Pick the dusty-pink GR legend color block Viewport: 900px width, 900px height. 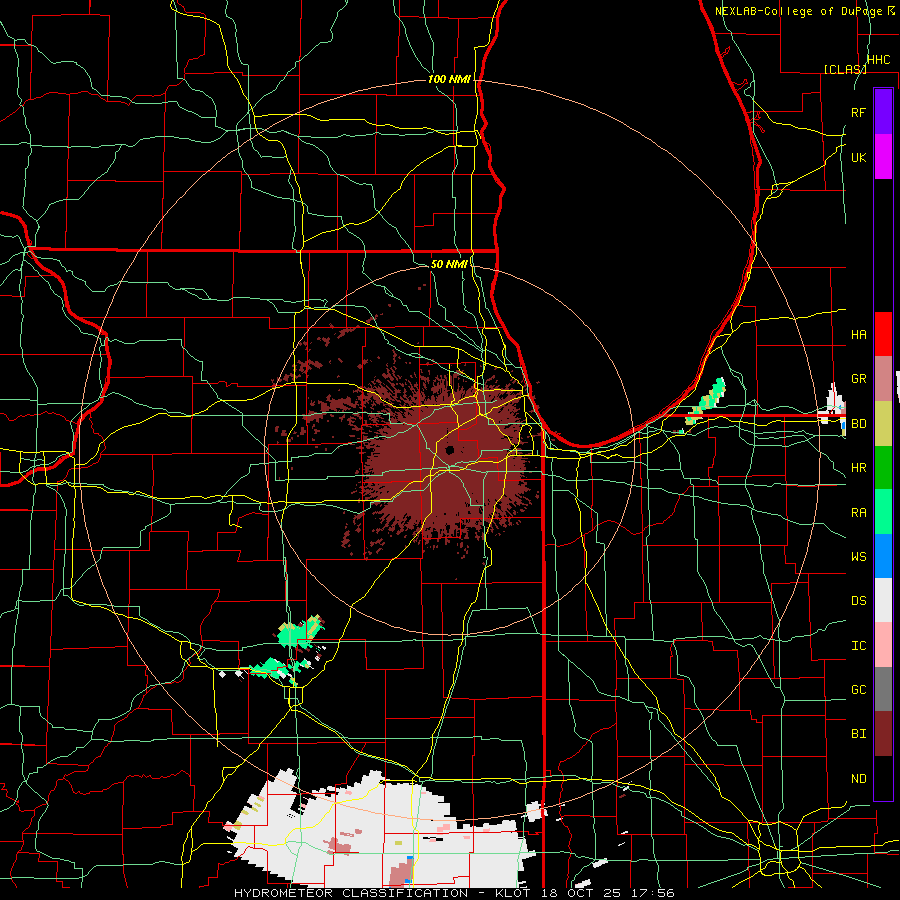coord(883,379)
